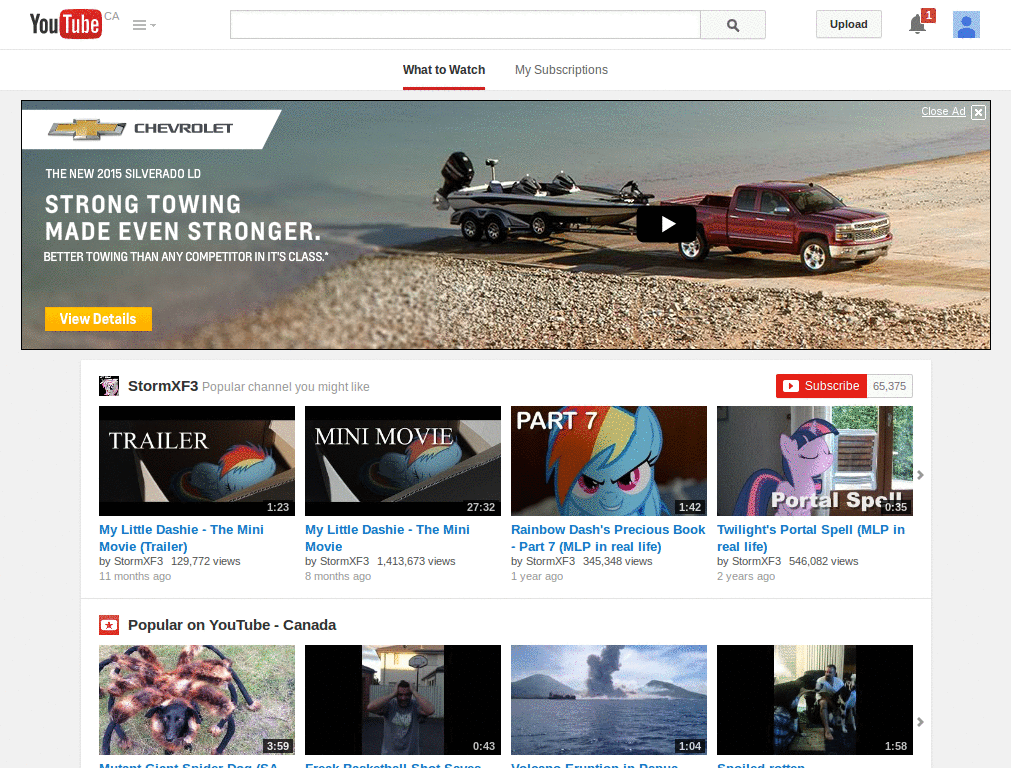Click the Close Ad text link
Image resolution: width=1024 pixels, height=768 pixels.
coord(943,111)
